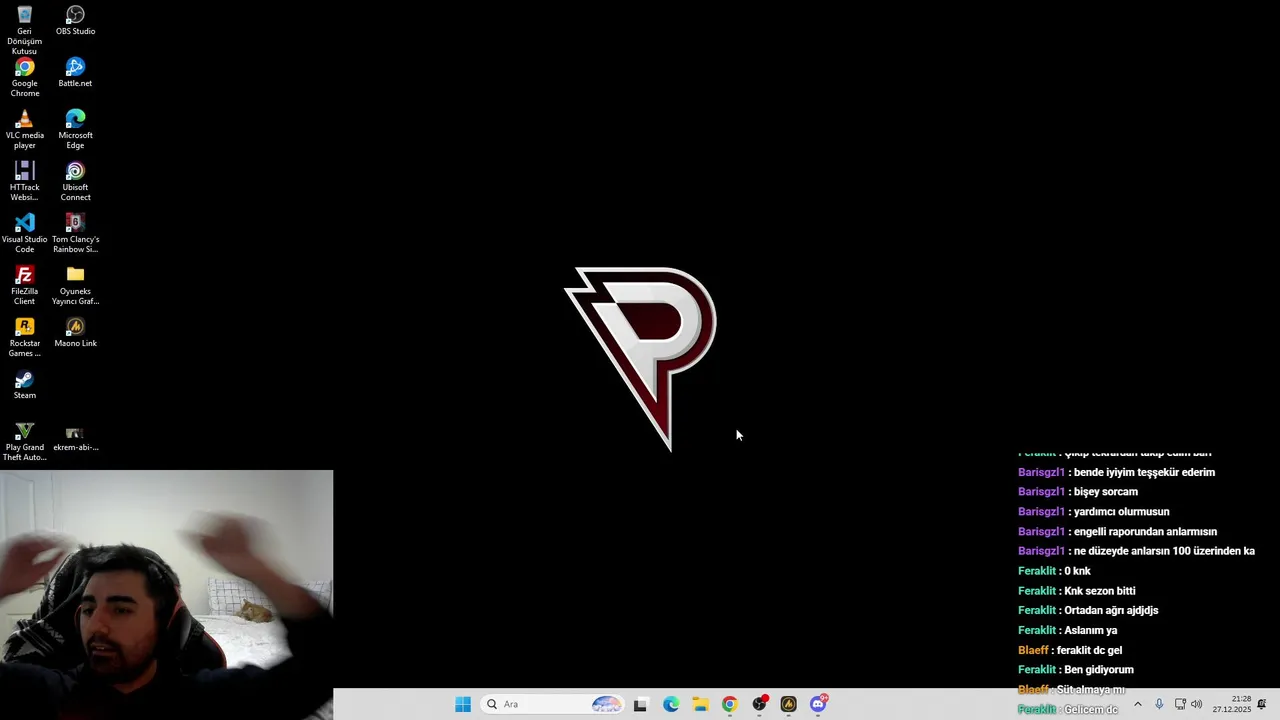This screenshot has width=1280, height=720.
Task: Click chat message "feraklit dc gel"
Action: [1089, 650]
